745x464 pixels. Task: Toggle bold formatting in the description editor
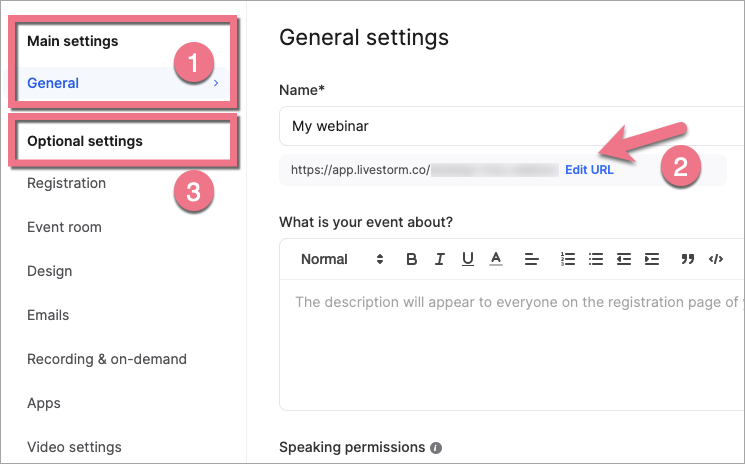click(411, 259)
